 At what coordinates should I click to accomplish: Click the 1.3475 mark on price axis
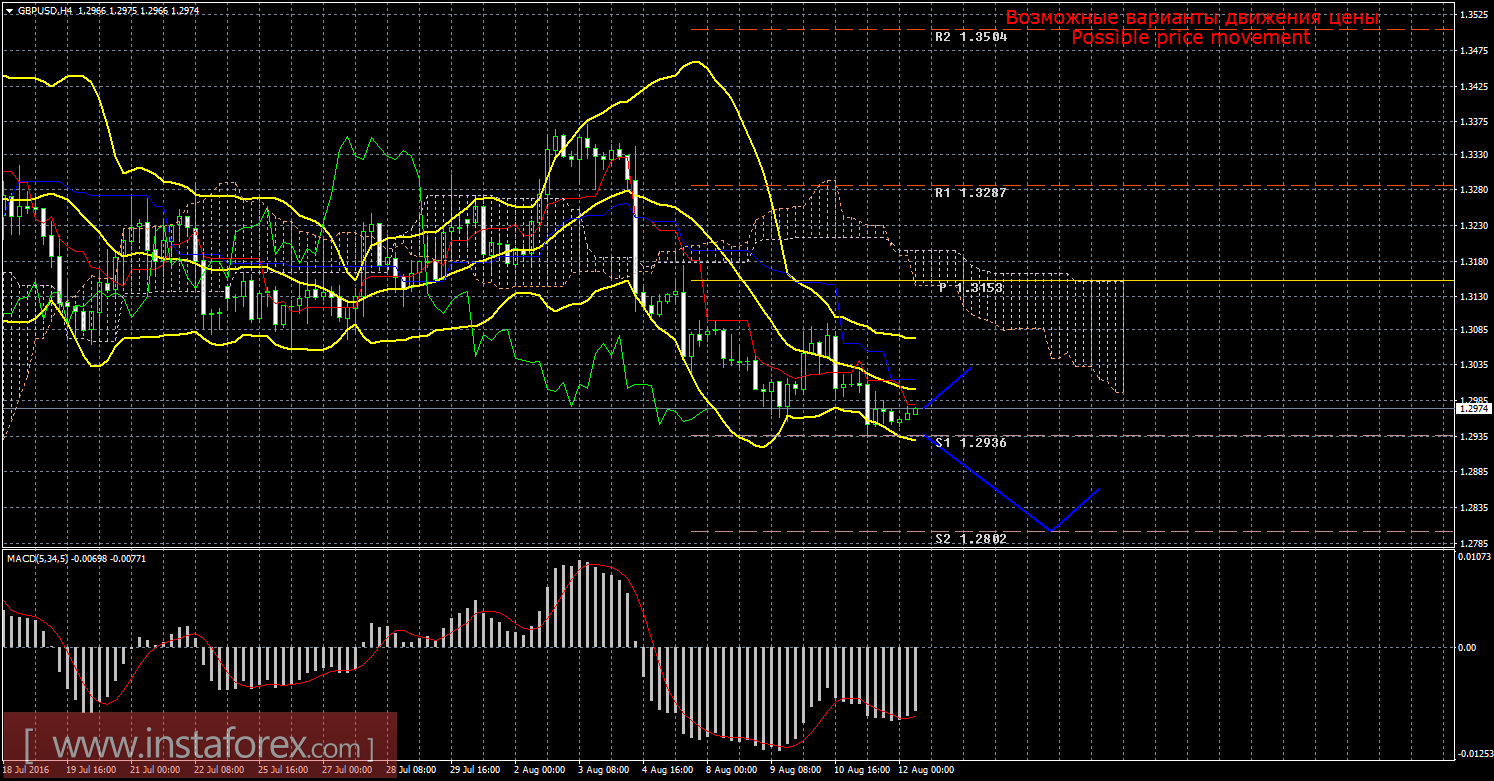pos(1473,50)
